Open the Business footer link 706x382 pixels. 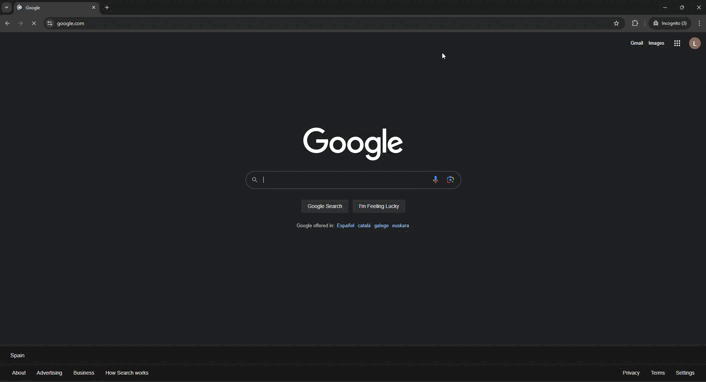(84, 373)
